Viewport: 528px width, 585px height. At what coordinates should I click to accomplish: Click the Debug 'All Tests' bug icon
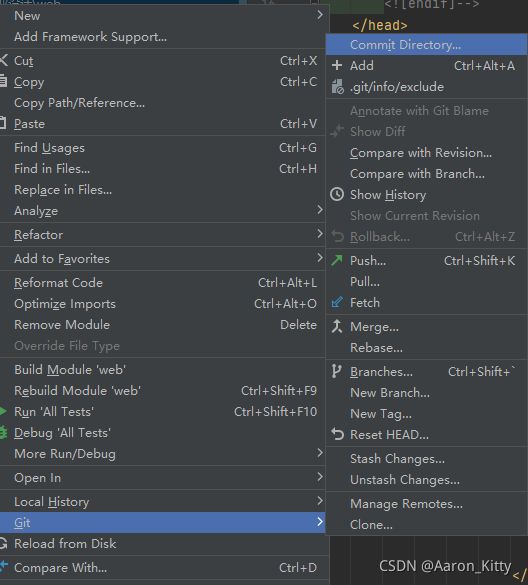coord(3,433)
